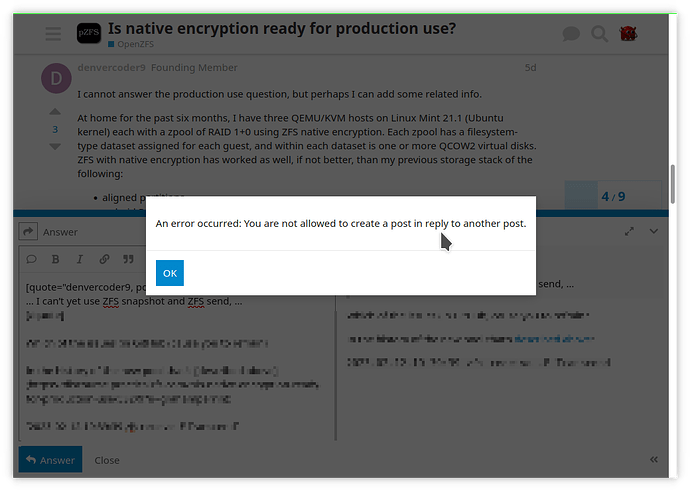Click Close to discard the draft
This screenshot has width=690, height=490.
[107, 460]
